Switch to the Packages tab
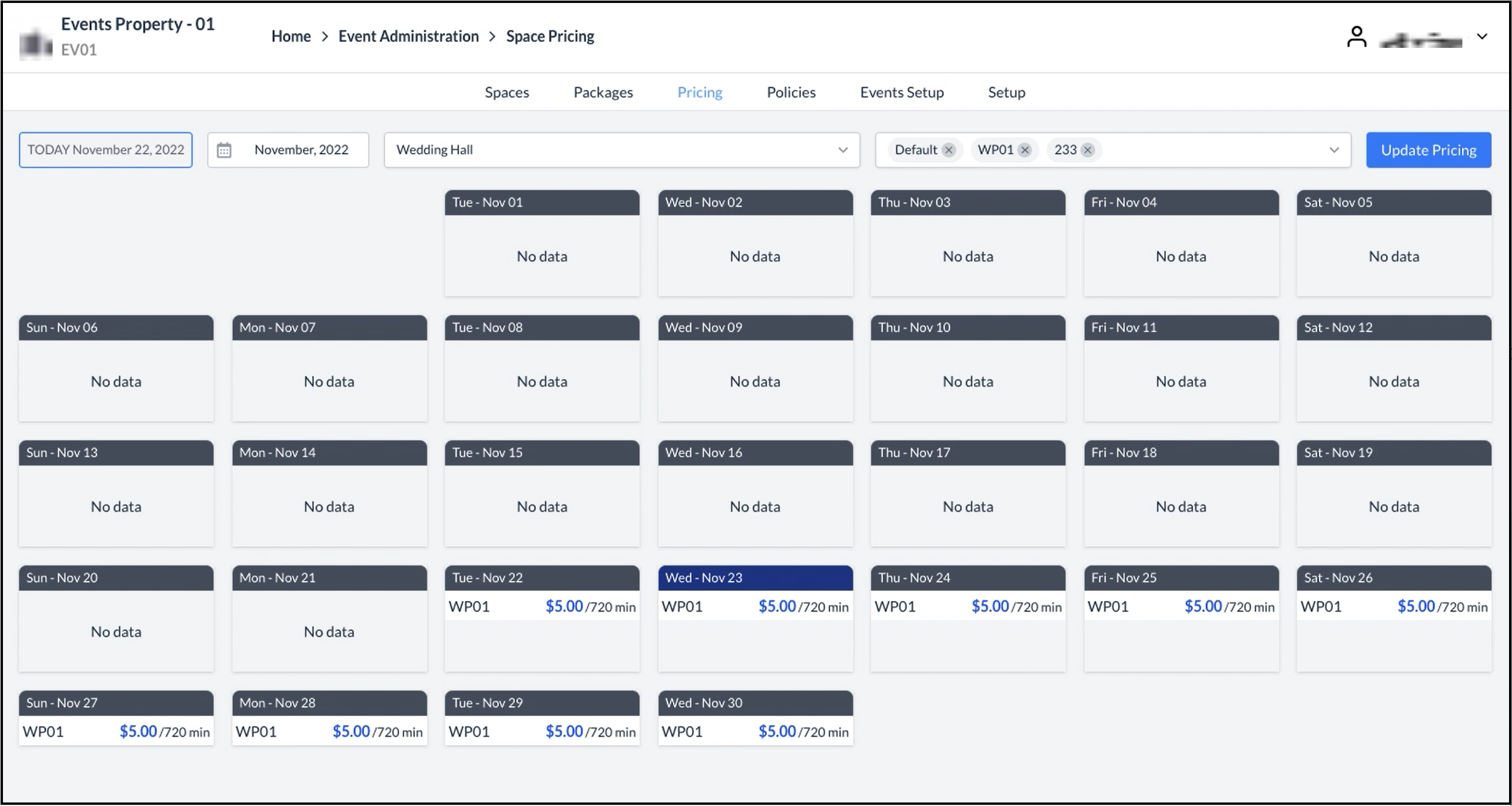This screenshot has width=1512, height=806. 603,92
